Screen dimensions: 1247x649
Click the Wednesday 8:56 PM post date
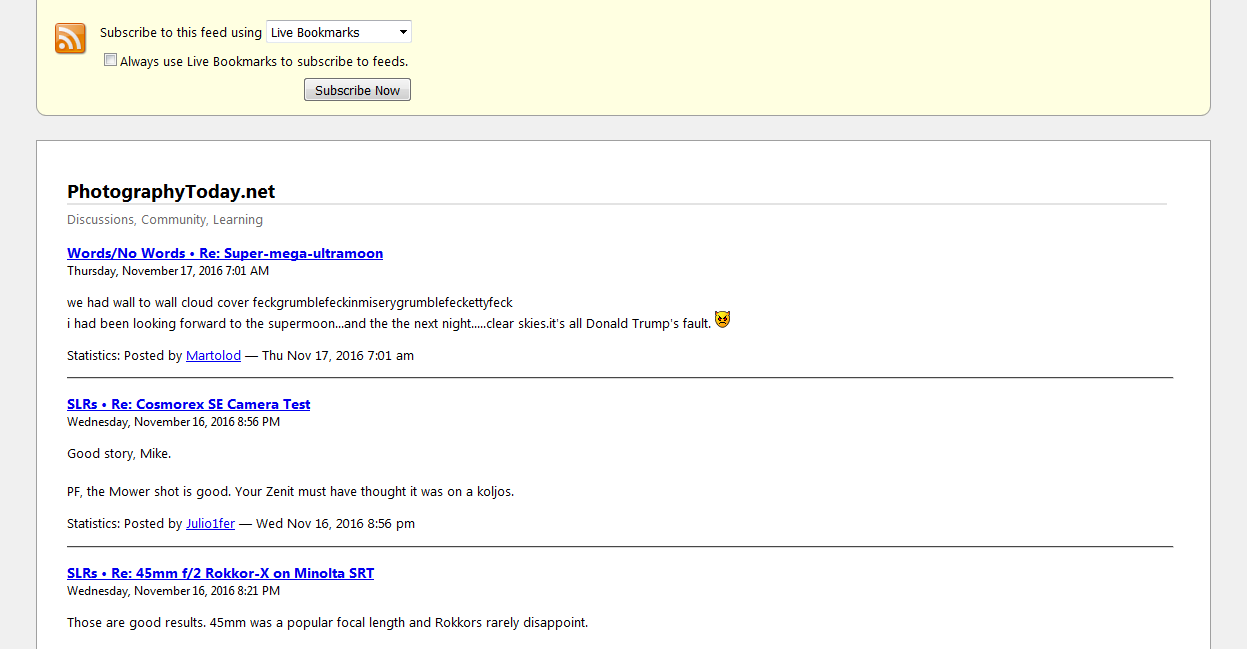tap(173, 422)
